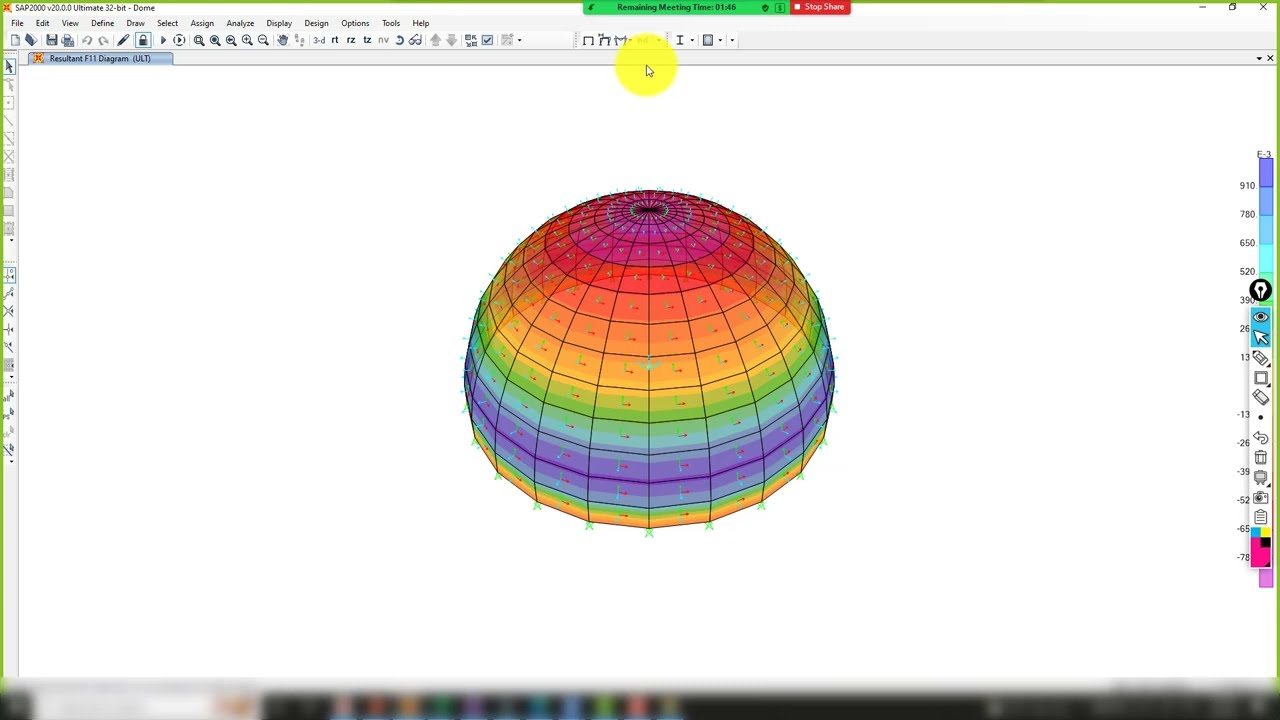The height and width of the screenshot is (720, 1280).
Task: Set the rt plane view
Action: pos(335,40)
